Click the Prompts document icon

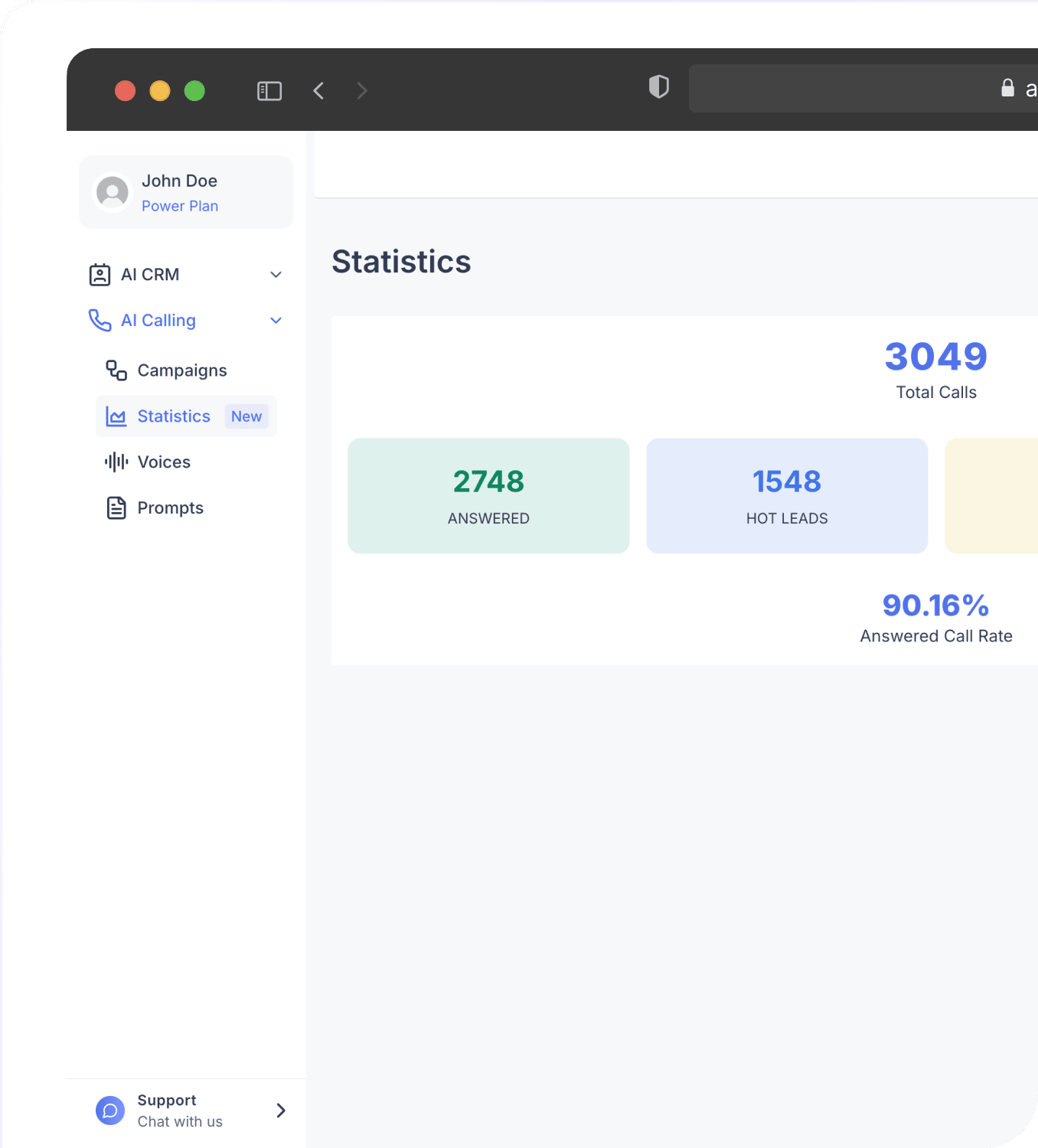(116, 507)
